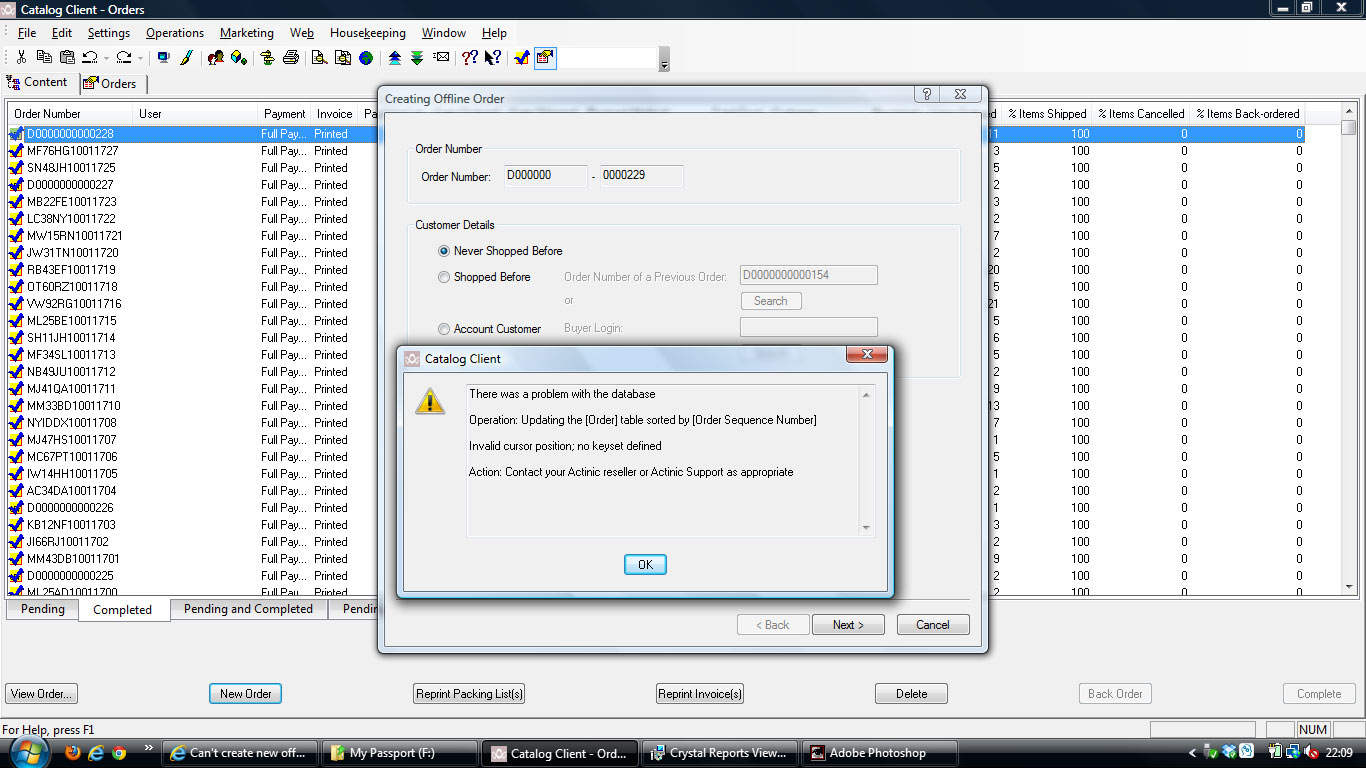The height and width of the screenshot is (768, 1366).
Task: Click the Reprint Packing List(s) button
Action: tap(469, 694)
